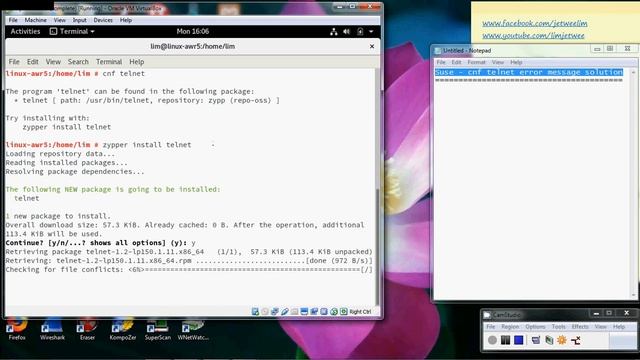Open VirtualBox File menu
The image size is (640, 360).
pyautogui.click(x=13, y=20)
